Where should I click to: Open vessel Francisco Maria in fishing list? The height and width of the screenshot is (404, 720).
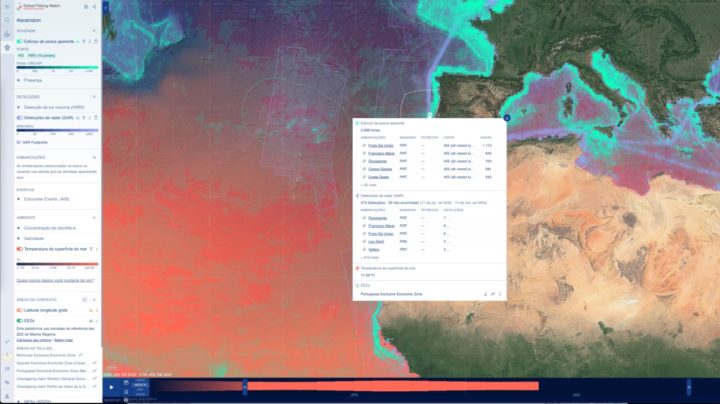381,153
